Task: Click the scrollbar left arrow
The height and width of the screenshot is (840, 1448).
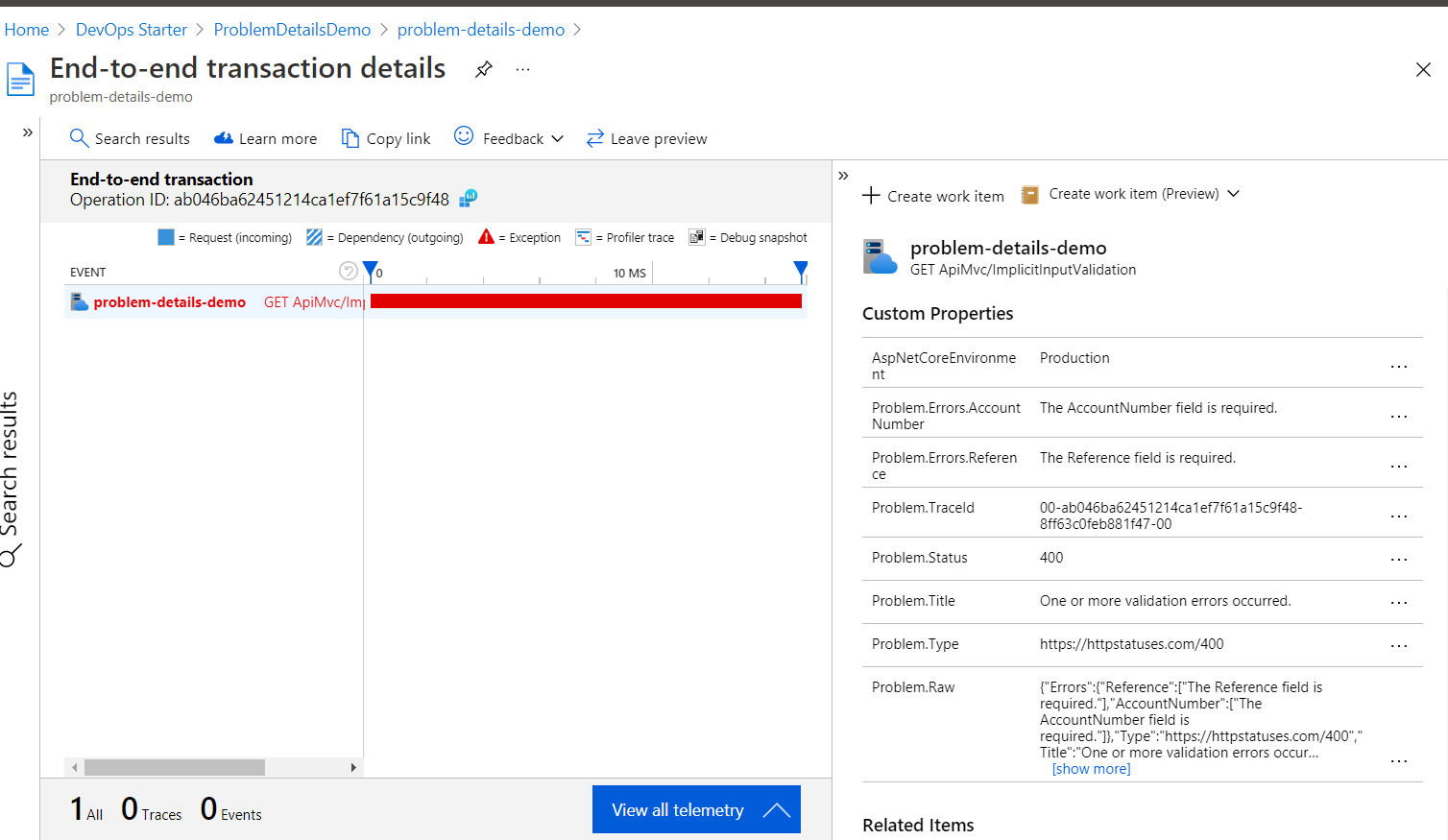Action: click(74, 767)
